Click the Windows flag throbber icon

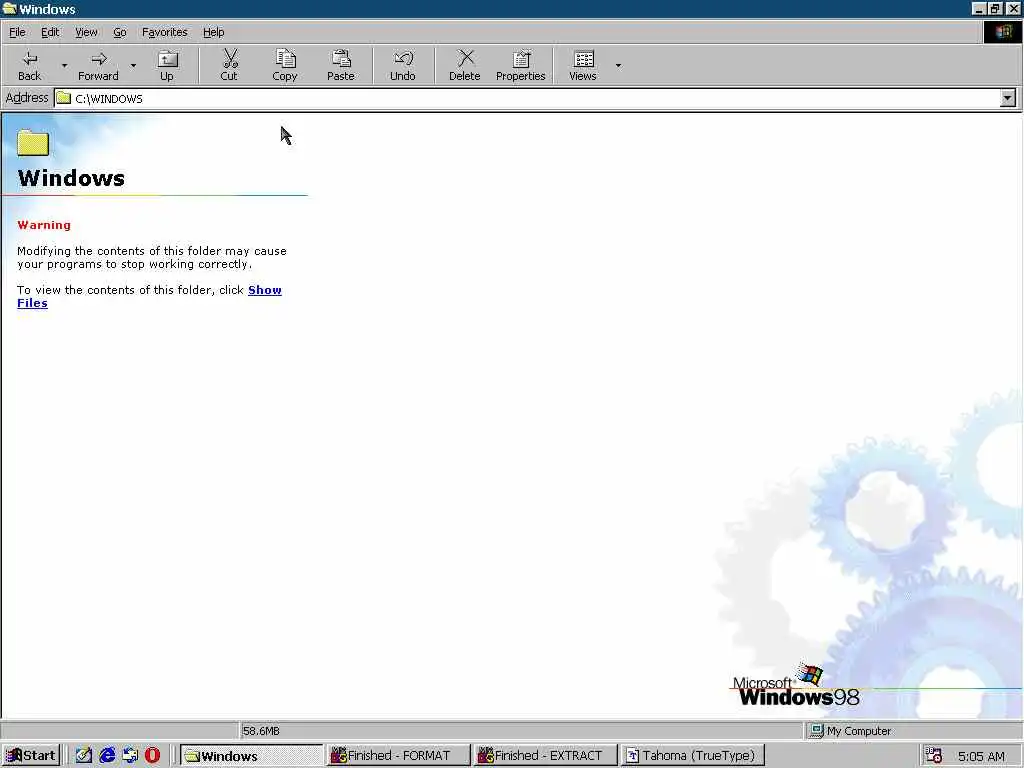1002,32
